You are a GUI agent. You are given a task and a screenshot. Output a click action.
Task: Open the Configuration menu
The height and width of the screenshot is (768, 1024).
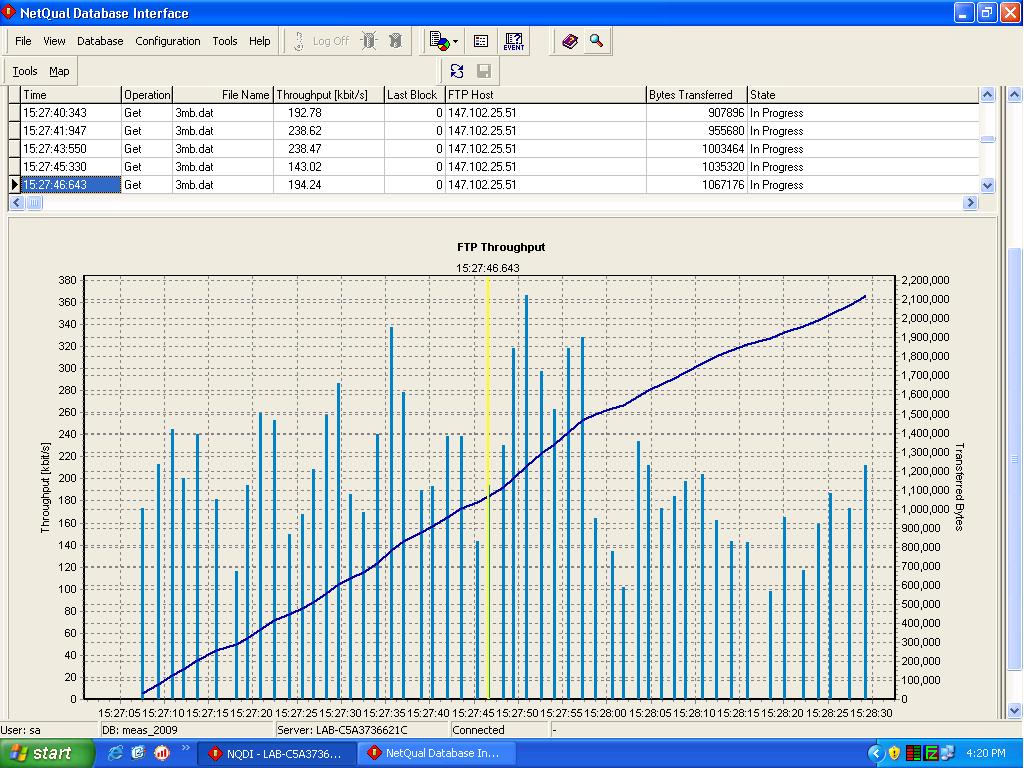pos(168,41)
